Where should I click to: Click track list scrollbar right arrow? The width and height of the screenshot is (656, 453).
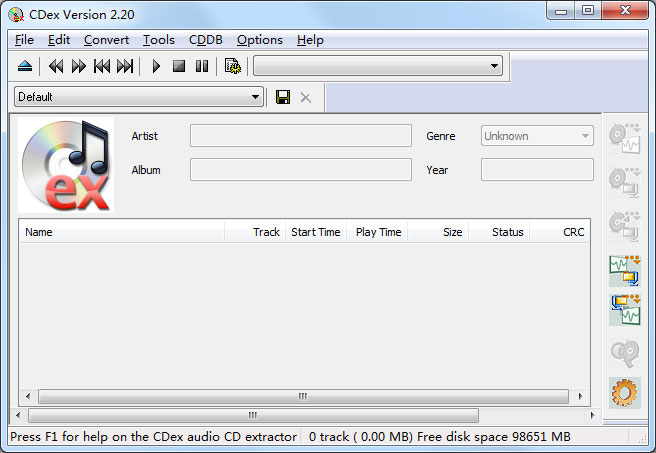coord(580,396)
